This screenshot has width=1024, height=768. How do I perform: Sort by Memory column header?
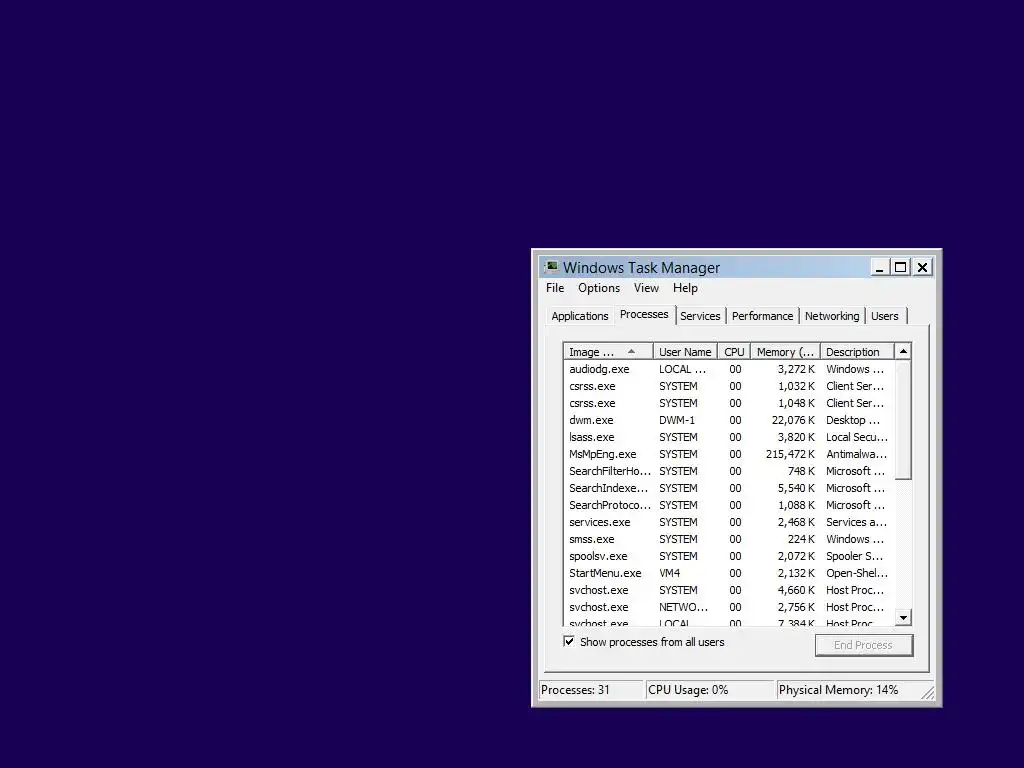(x=785, y=352)
